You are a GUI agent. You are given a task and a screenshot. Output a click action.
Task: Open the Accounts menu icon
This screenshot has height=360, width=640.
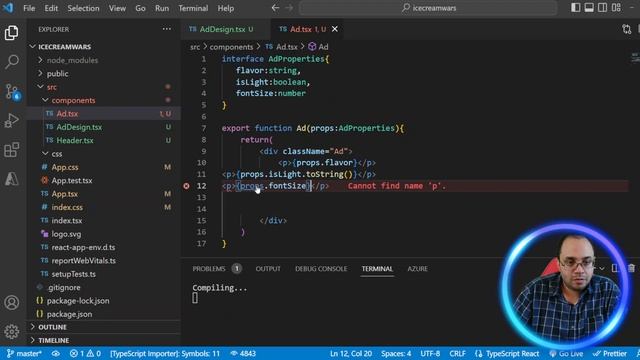coord(11,303)
